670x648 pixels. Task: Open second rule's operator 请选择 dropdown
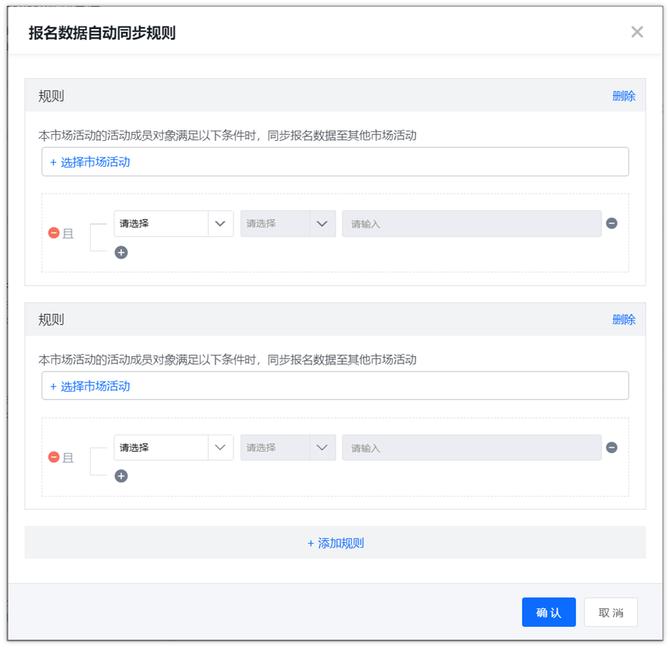pyautogui.click(x=287, y=448)
